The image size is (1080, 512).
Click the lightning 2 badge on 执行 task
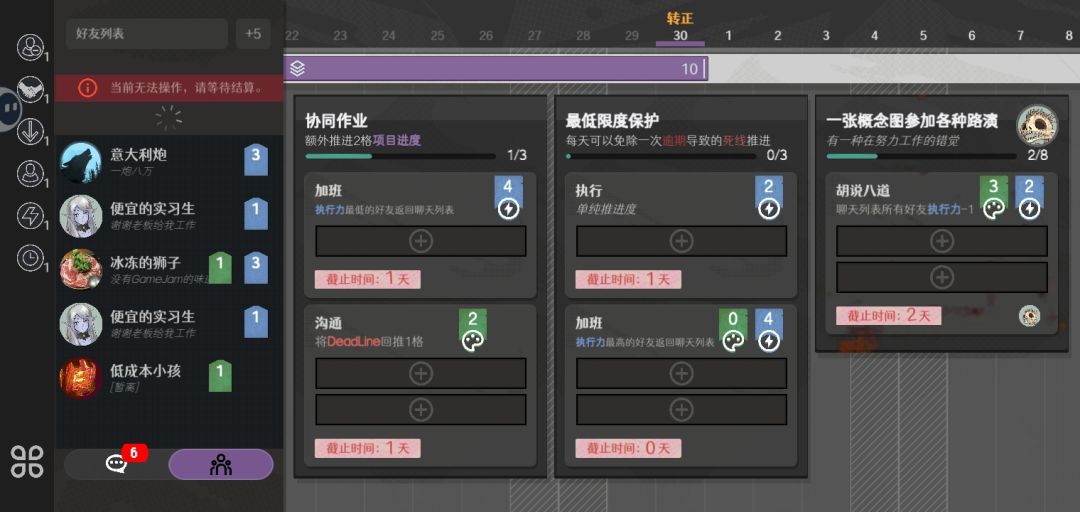(769, 198)
